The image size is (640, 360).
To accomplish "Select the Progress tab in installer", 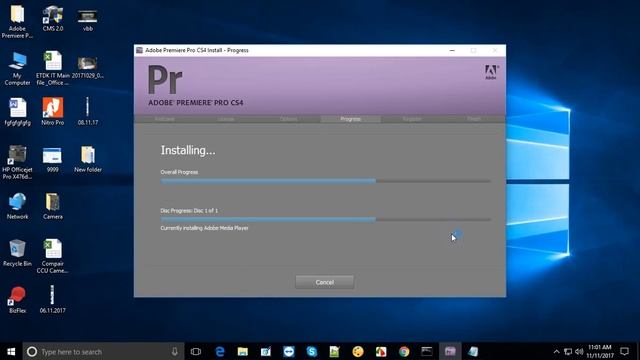I will click(351, 119).
